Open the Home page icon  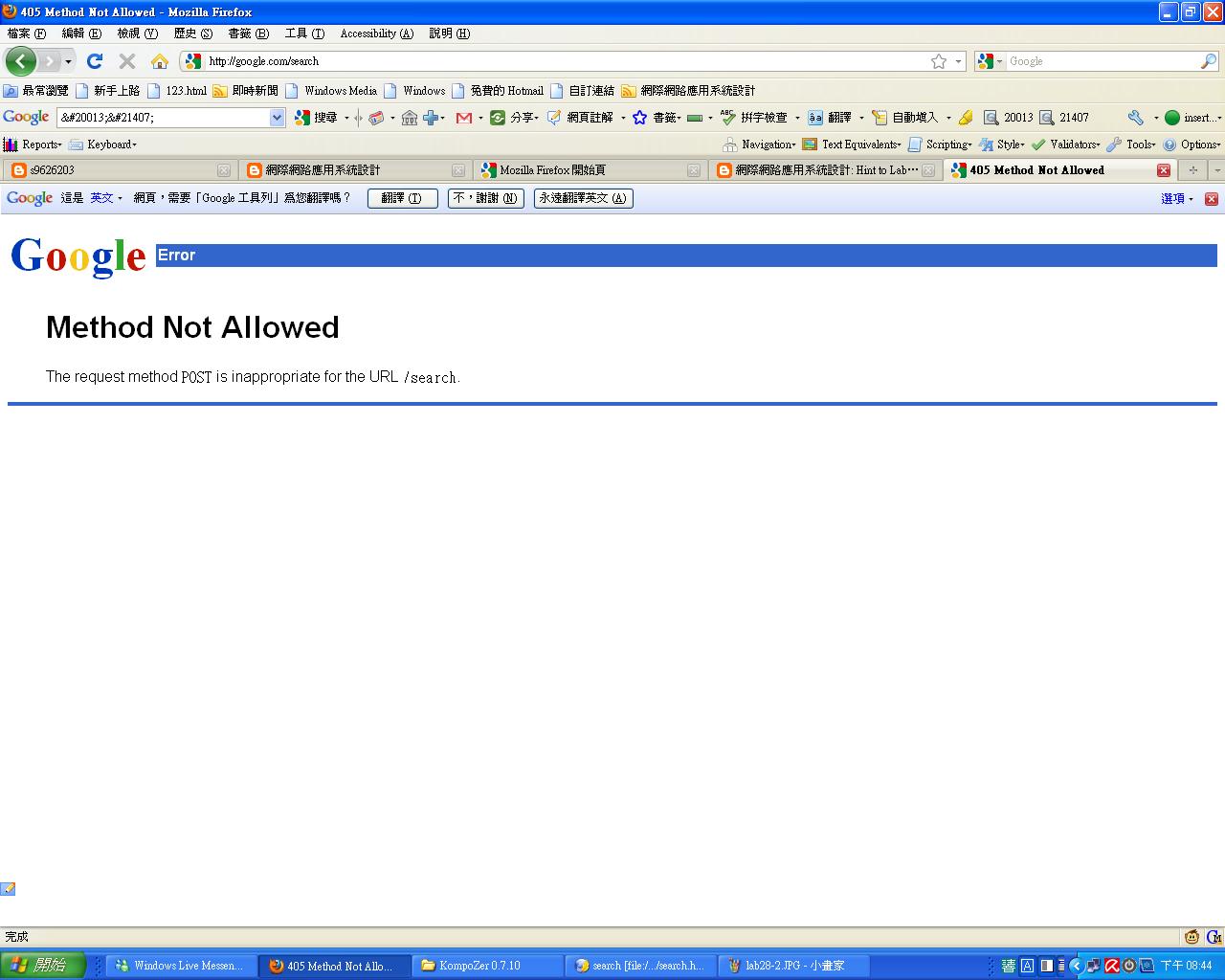tap(159, 61)
